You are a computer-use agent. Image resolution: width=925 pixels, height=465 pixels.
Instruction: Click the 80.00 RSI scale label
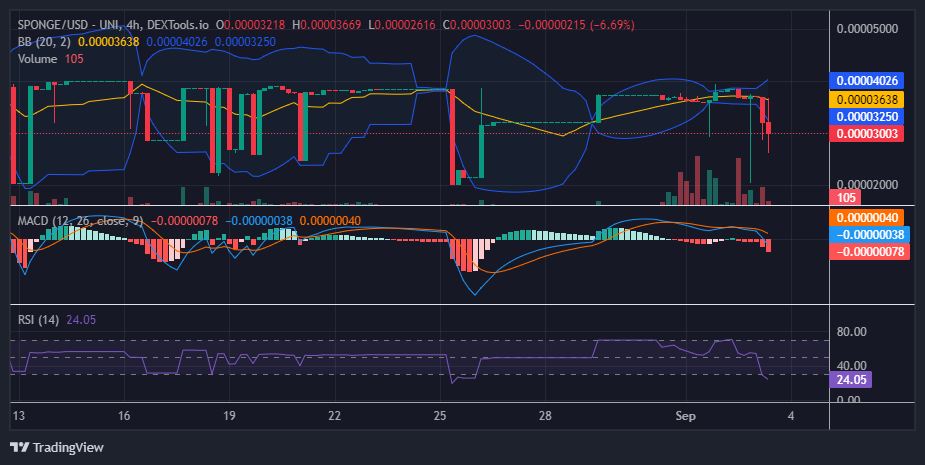pos(851,332)
